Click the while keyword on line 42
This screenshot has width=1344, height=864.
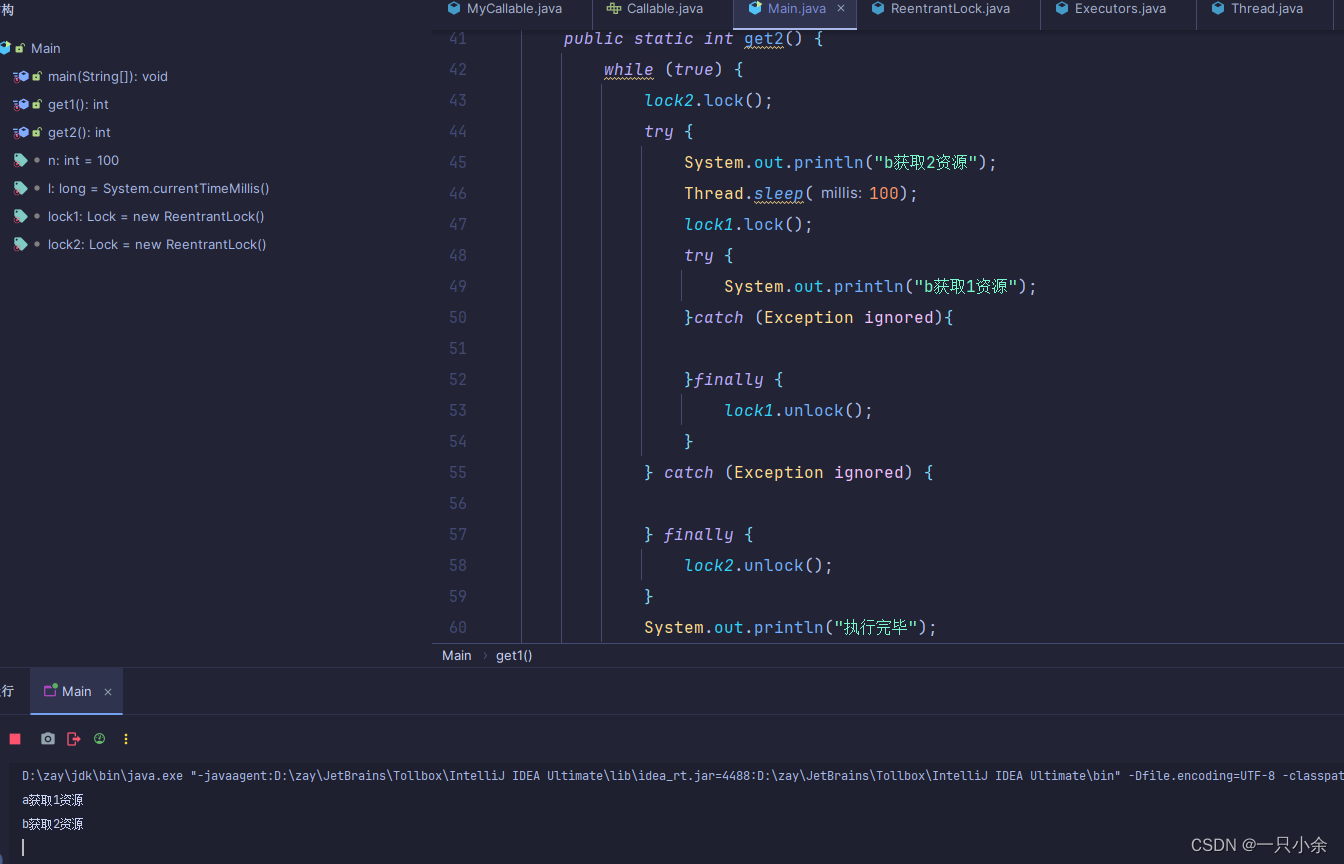629,69
